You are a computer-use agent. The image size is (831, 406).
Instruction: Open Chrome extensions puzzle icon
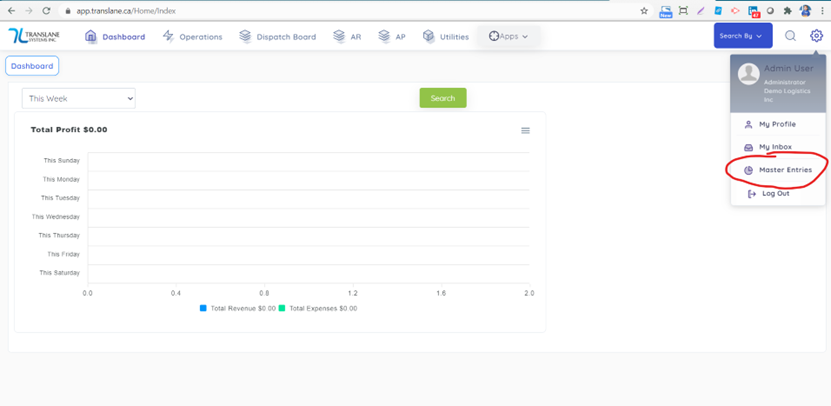coord(787,10)
